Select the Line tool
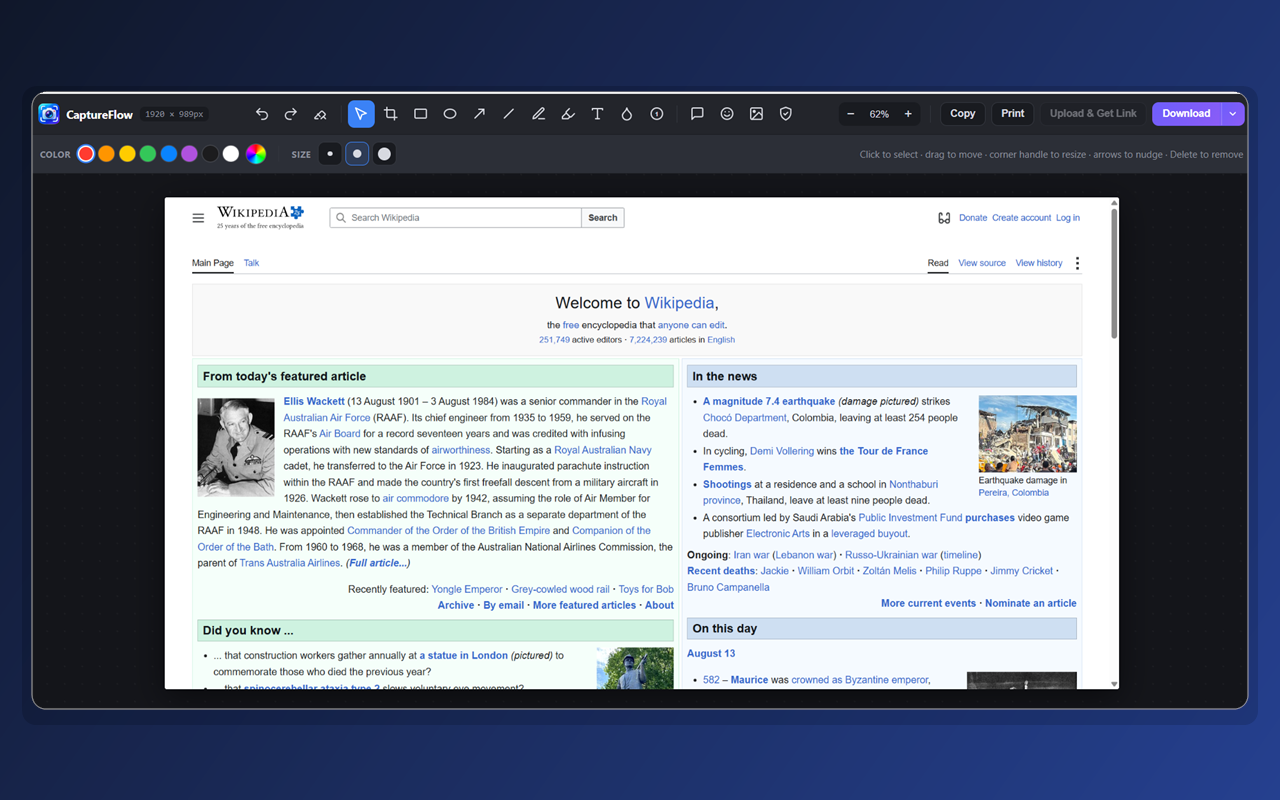The image size is (1280, 800). click(509, 114)
